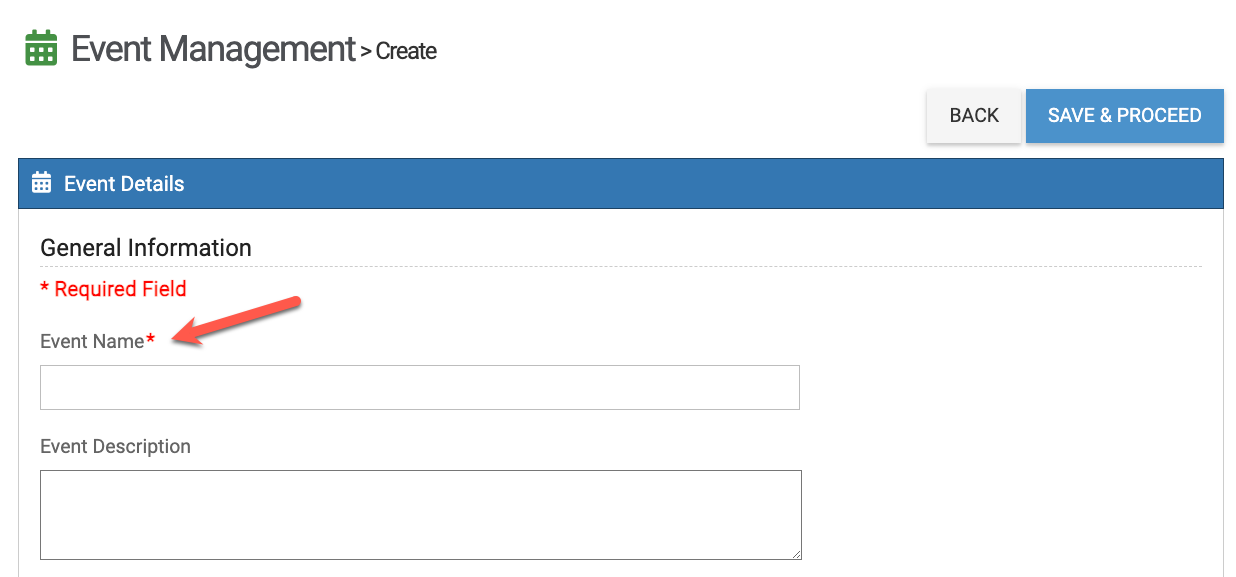The height and width of the screenshot is (577, 1236).
Task: Focus the Event Name text input
Action: pos(420,387)
